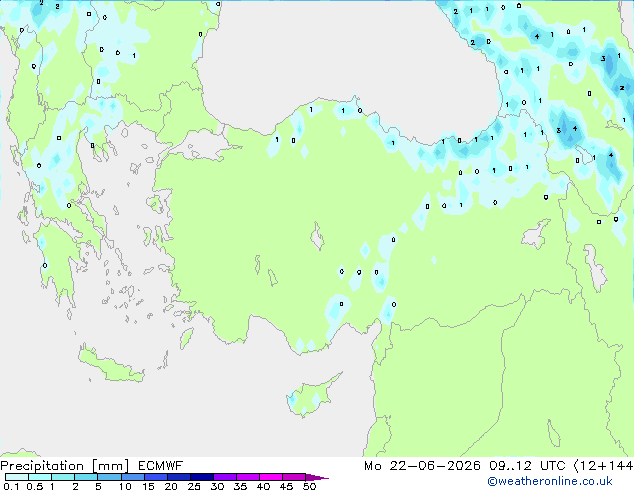Click the purple arrow tip above the 50 legend label
Screen dimensions: 634x490
(x=317, y=477)
